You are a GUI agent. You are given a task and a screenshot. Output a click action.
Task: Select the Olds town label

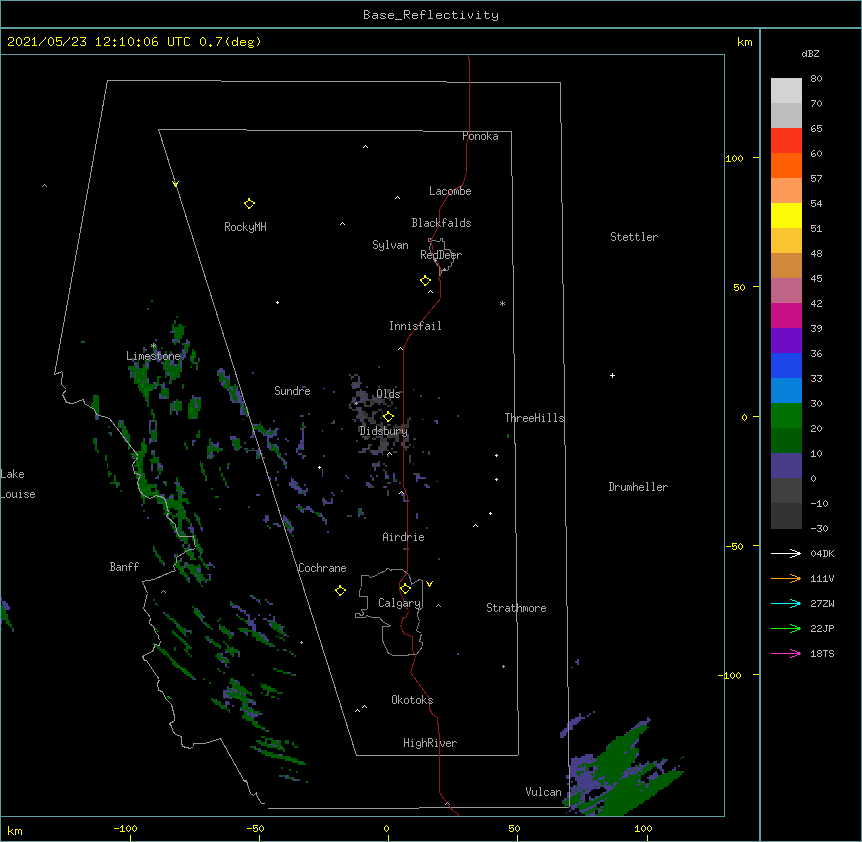point(388,394)
